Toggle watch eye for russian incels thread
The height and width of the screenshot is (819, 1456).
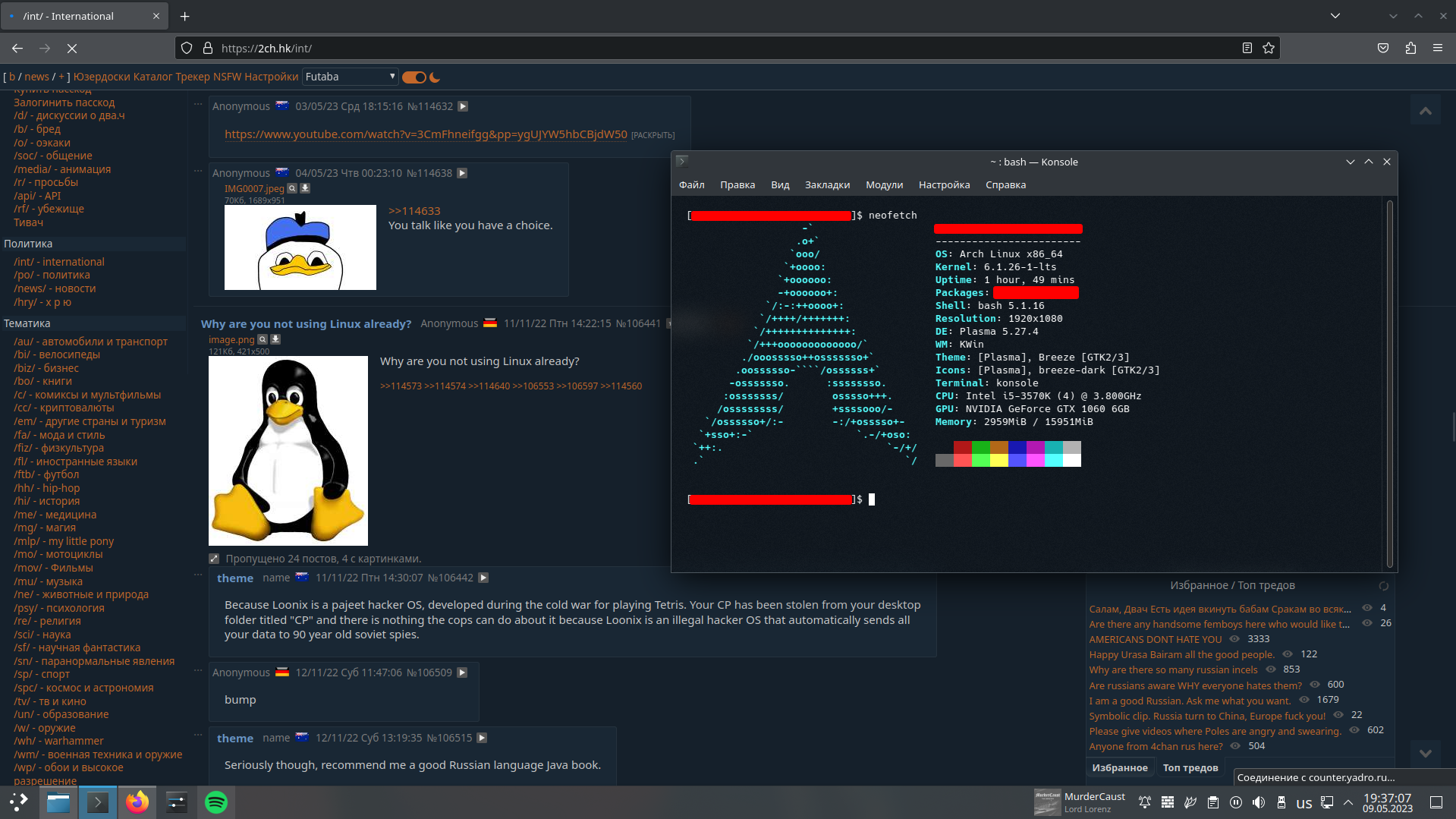[x=1270, y=669]
